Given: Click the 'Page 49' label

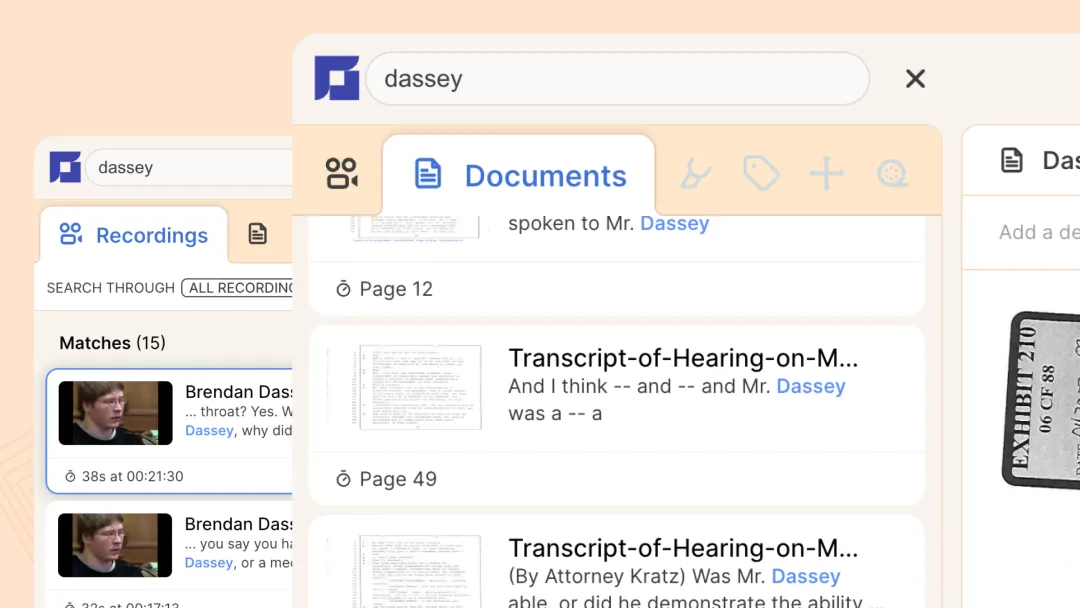Looking at the screenshot, I should (398, 479).
